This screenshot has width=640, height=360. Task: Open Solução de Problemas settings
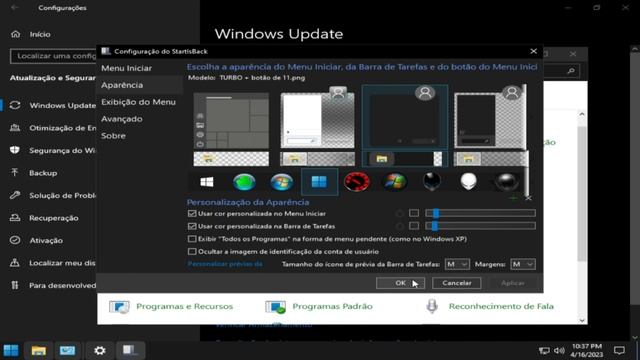[x=53, y=195]
